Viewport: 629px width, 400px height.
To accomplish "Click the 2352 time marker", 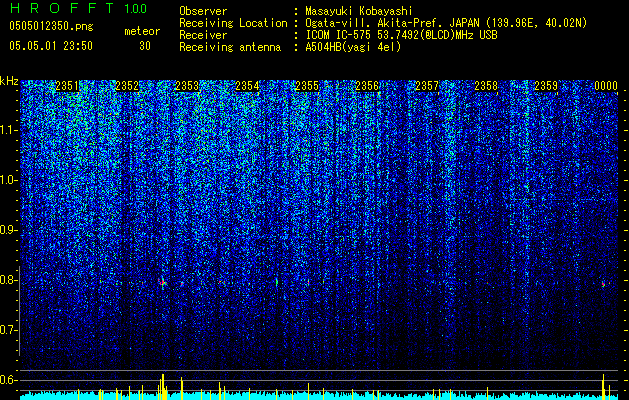I will tap(127, 86).
